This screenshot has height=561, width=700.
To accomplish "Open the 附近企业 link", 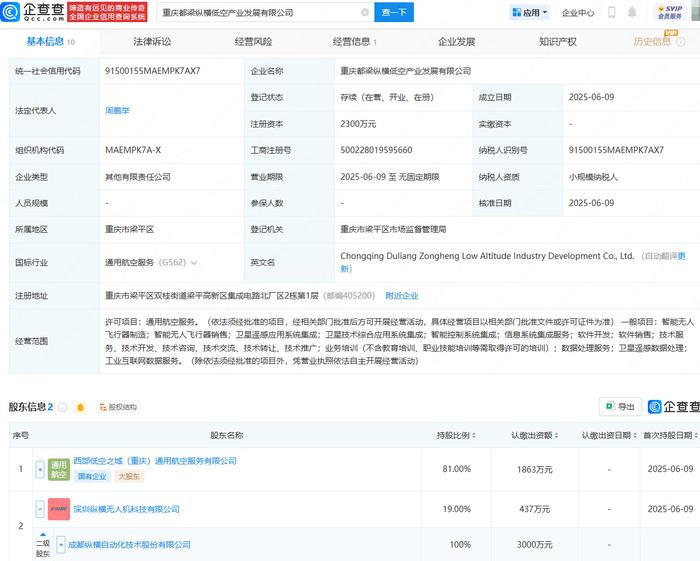I will coord(402,295).
